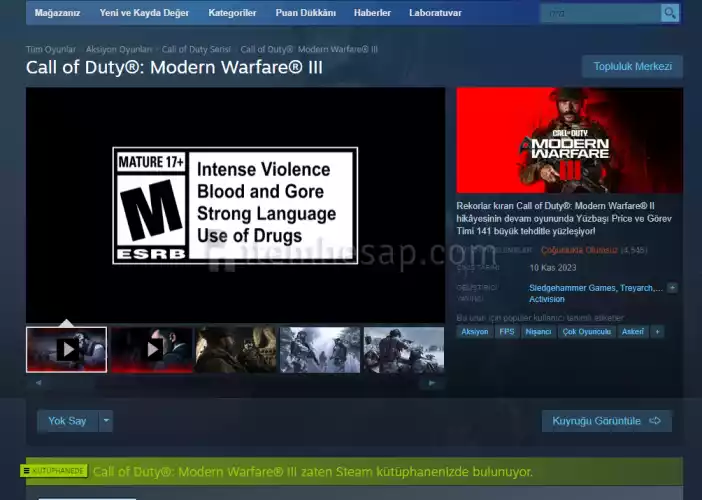The height and width of the screenshot is (500, 702).
Task: Go to Puan Dükkânı tab
Action: click(305, 13)
